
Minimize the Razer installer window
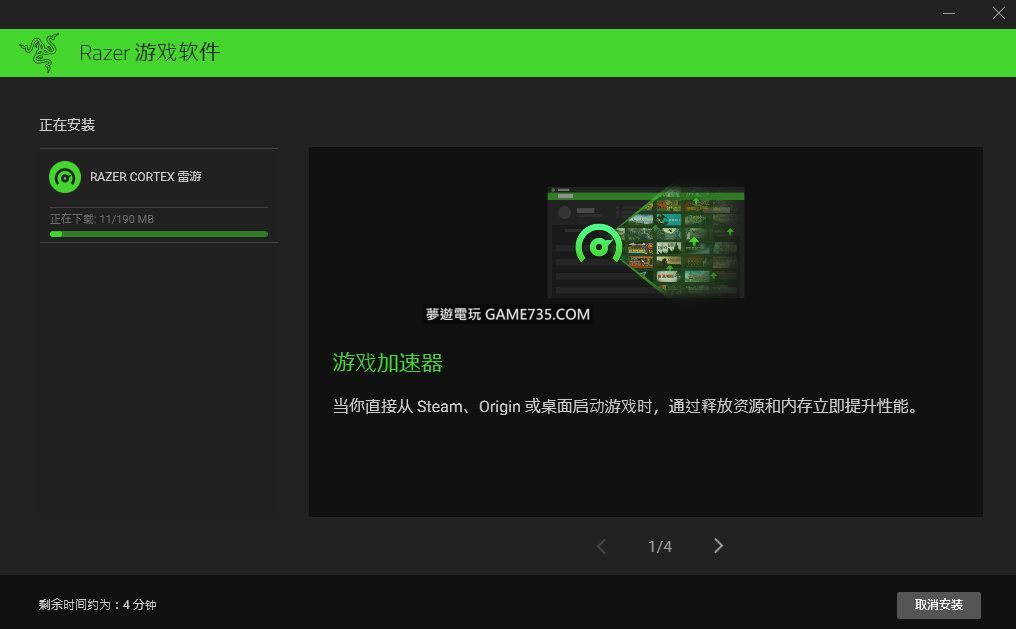click(x=949, y=13)
